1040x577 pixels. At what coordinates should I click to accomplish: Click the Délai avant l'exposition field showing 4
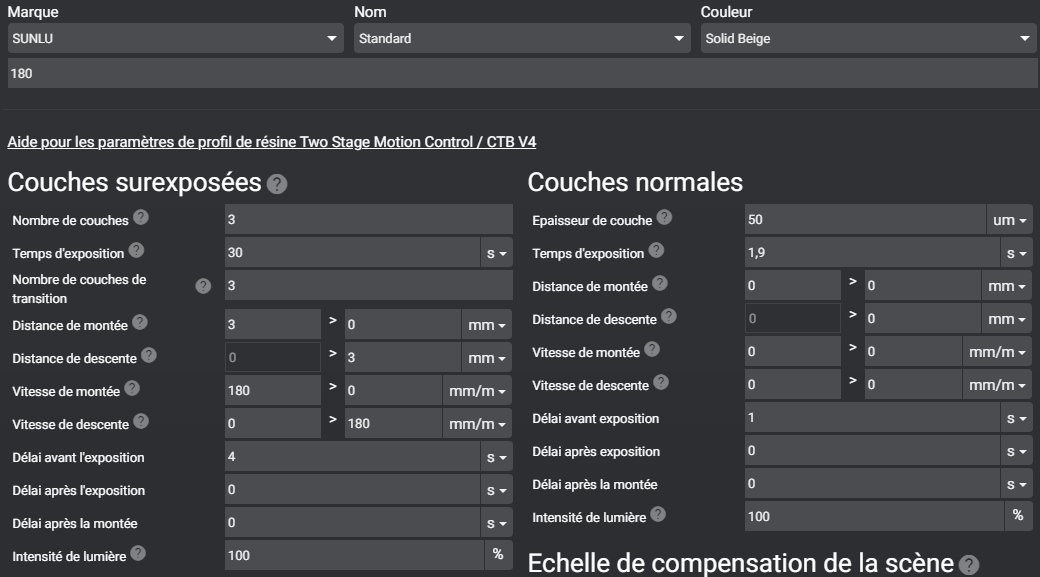click(352, 457)
